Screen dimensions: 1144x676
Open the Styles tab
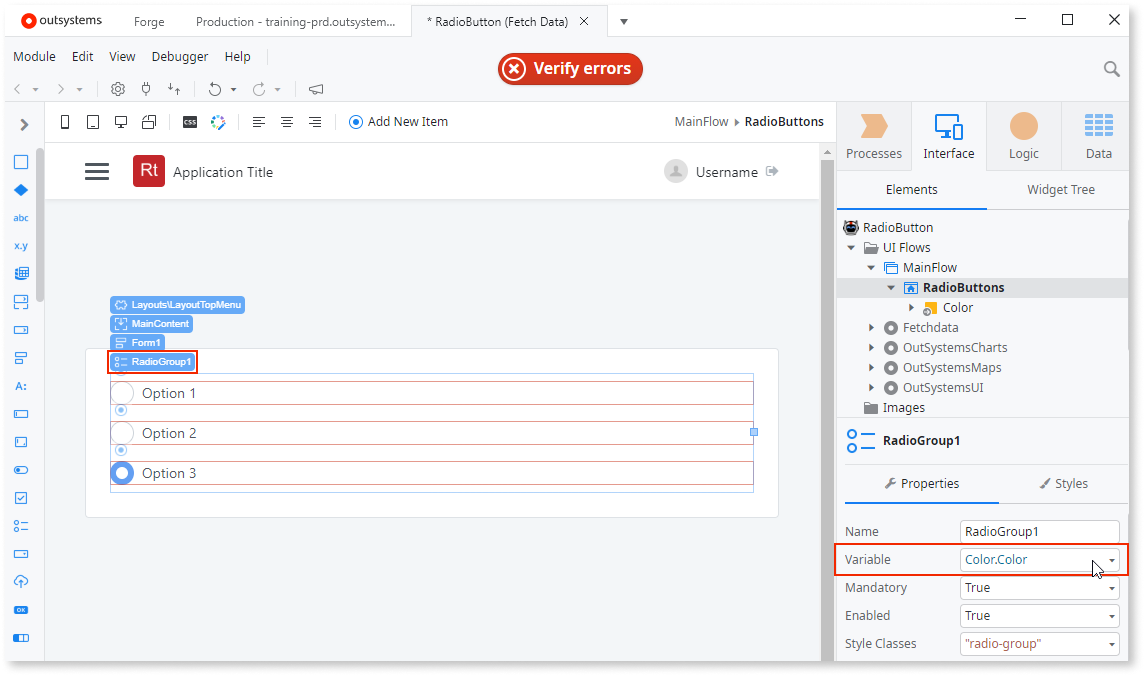1063,483
